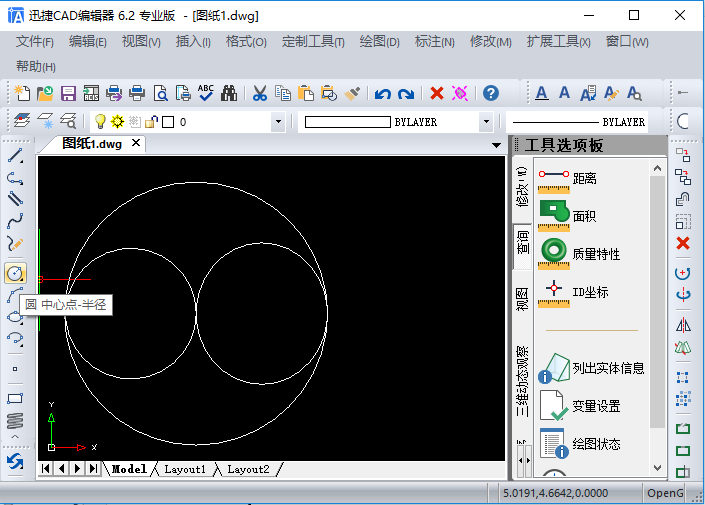The width and height of the screenshot is (705, 505).
Task: Save the drawing with the floppy disk icon
Action: (68, 93)
